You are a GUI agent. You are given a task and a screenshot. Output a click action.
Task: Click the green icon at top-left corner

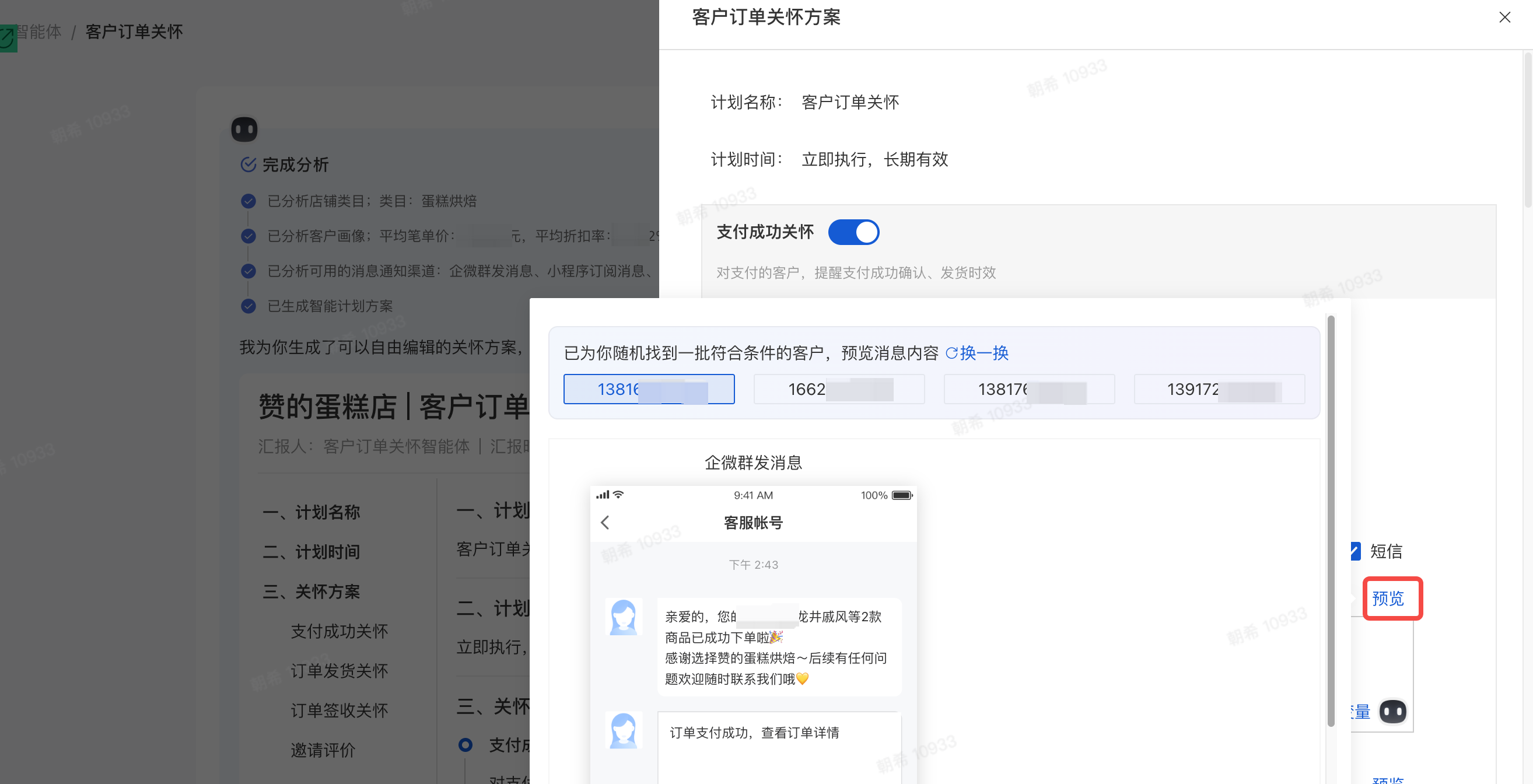7,38
